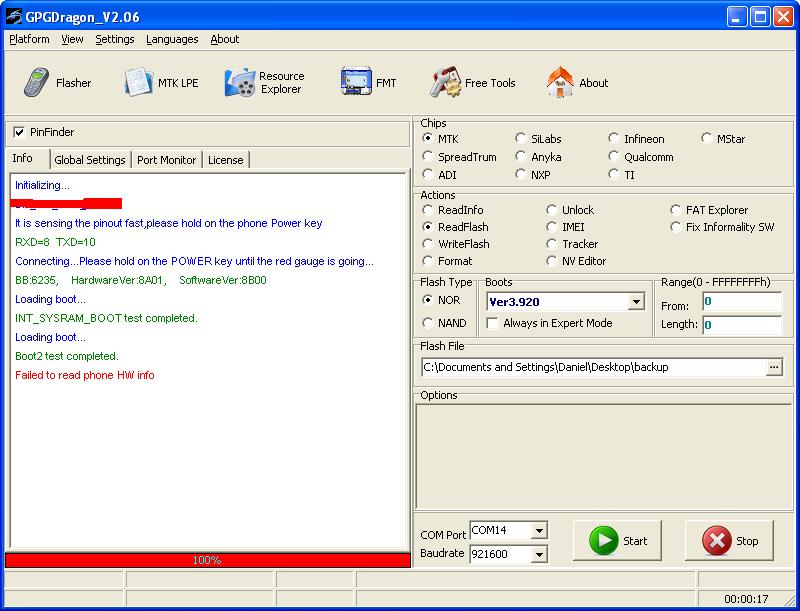The image size is (800, 611).
Task: Select the Tracker action
Action: point(551,244)
